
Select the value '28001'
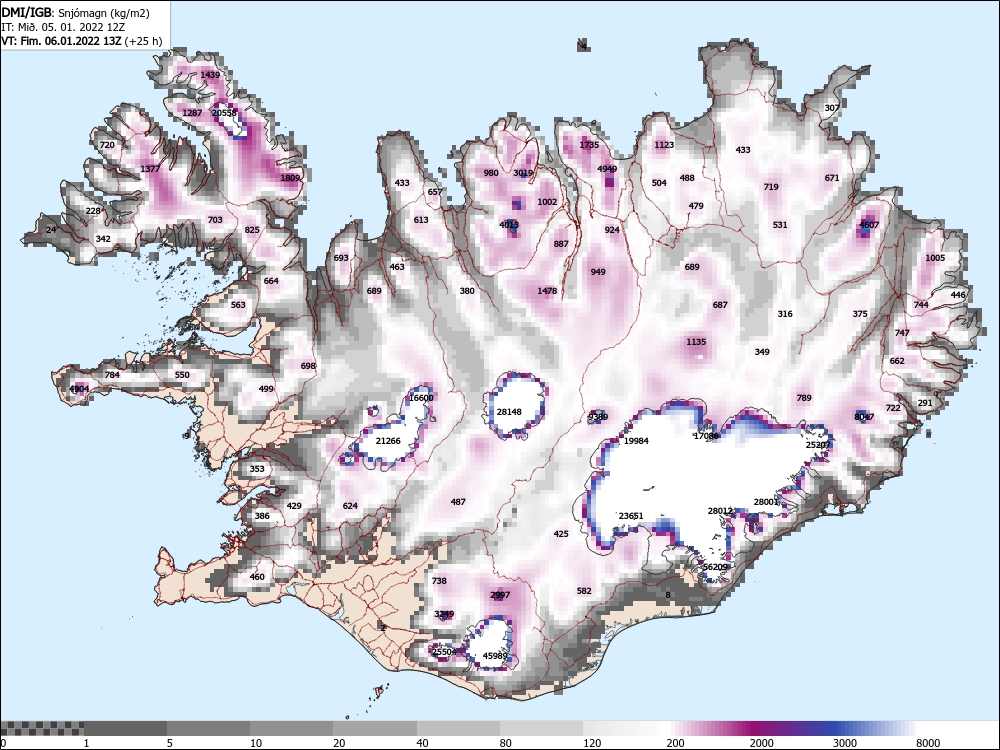click(x=766, y=502)
